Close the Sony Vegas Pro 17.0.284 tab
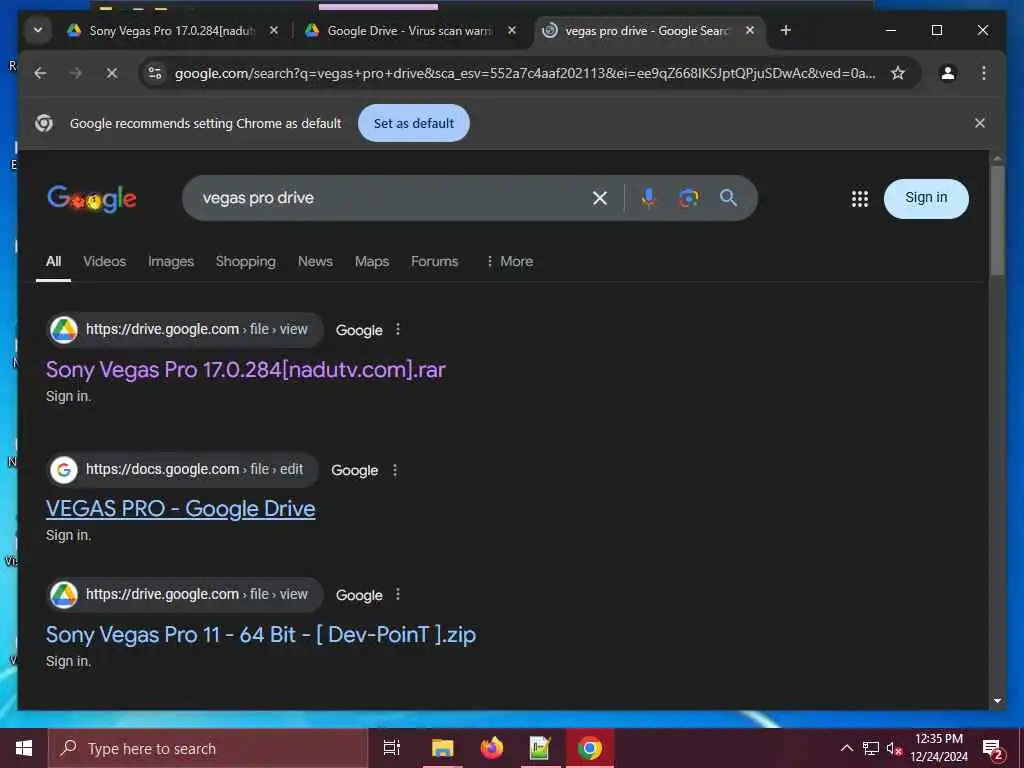This screenshot has height=768, width=1024. (274, 30)
